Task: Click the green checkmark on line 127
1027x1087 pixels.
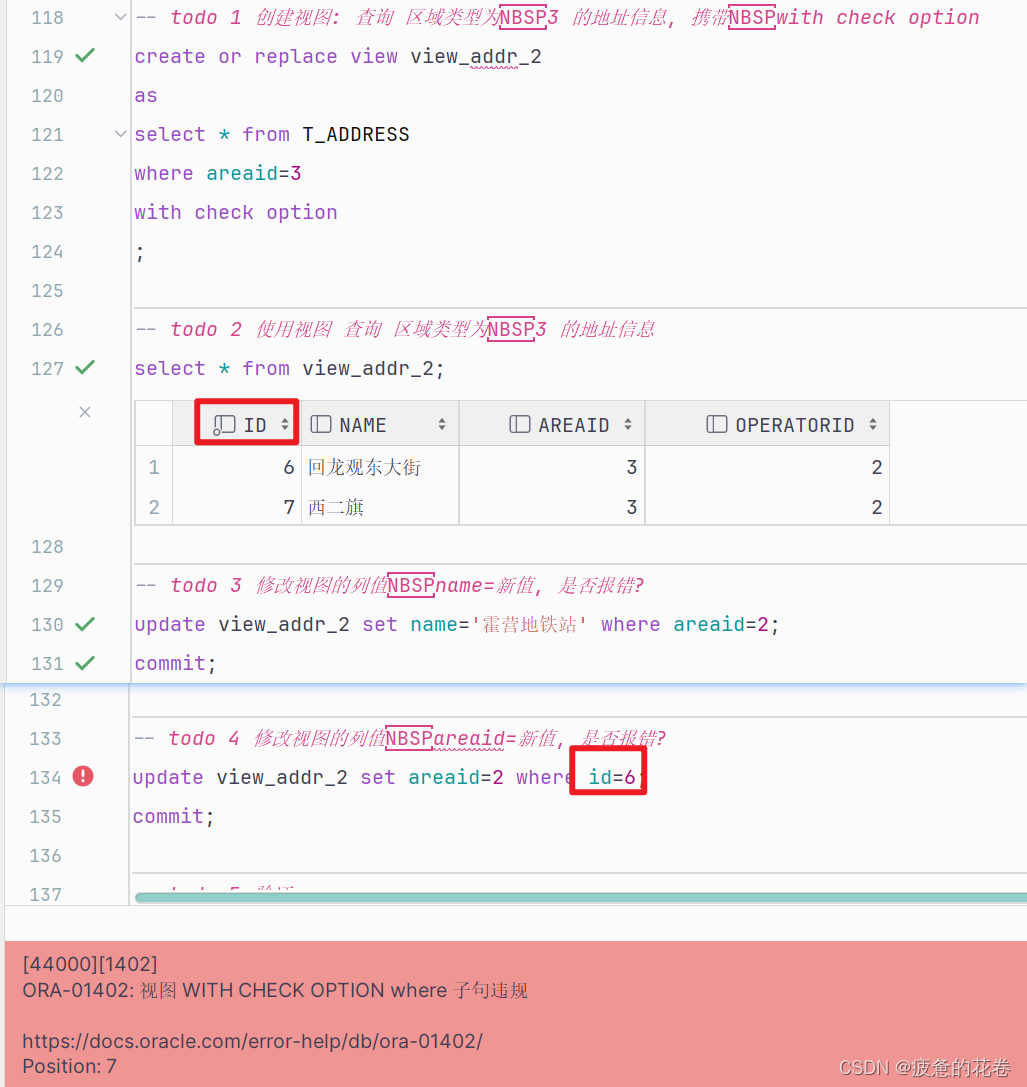Action: pyautogui.click(x=85, y=367)
